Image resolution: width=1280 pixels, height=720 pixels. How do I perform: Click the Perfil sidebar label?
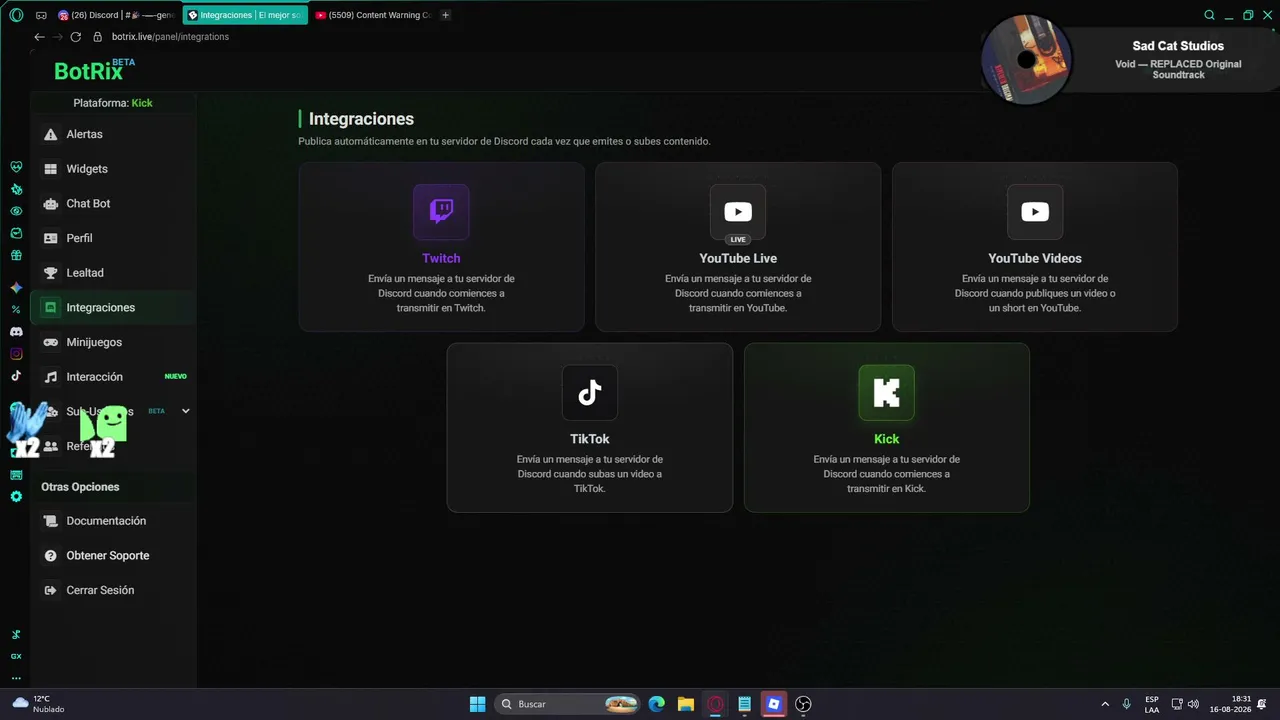coord(79,238)
